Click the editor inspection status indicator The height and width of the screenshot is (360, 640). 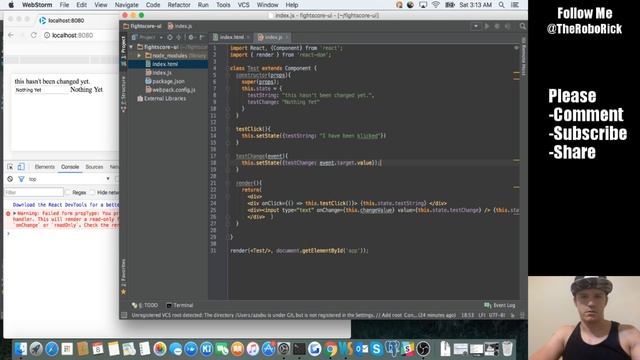point(516,48)
